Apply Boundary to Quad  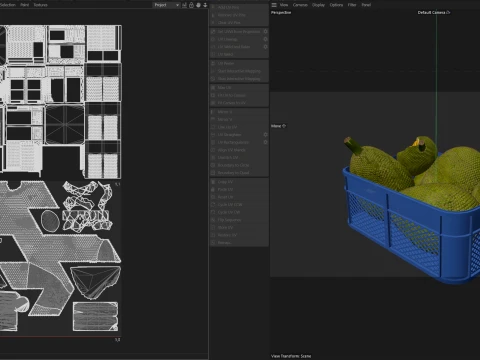[239, 173]
